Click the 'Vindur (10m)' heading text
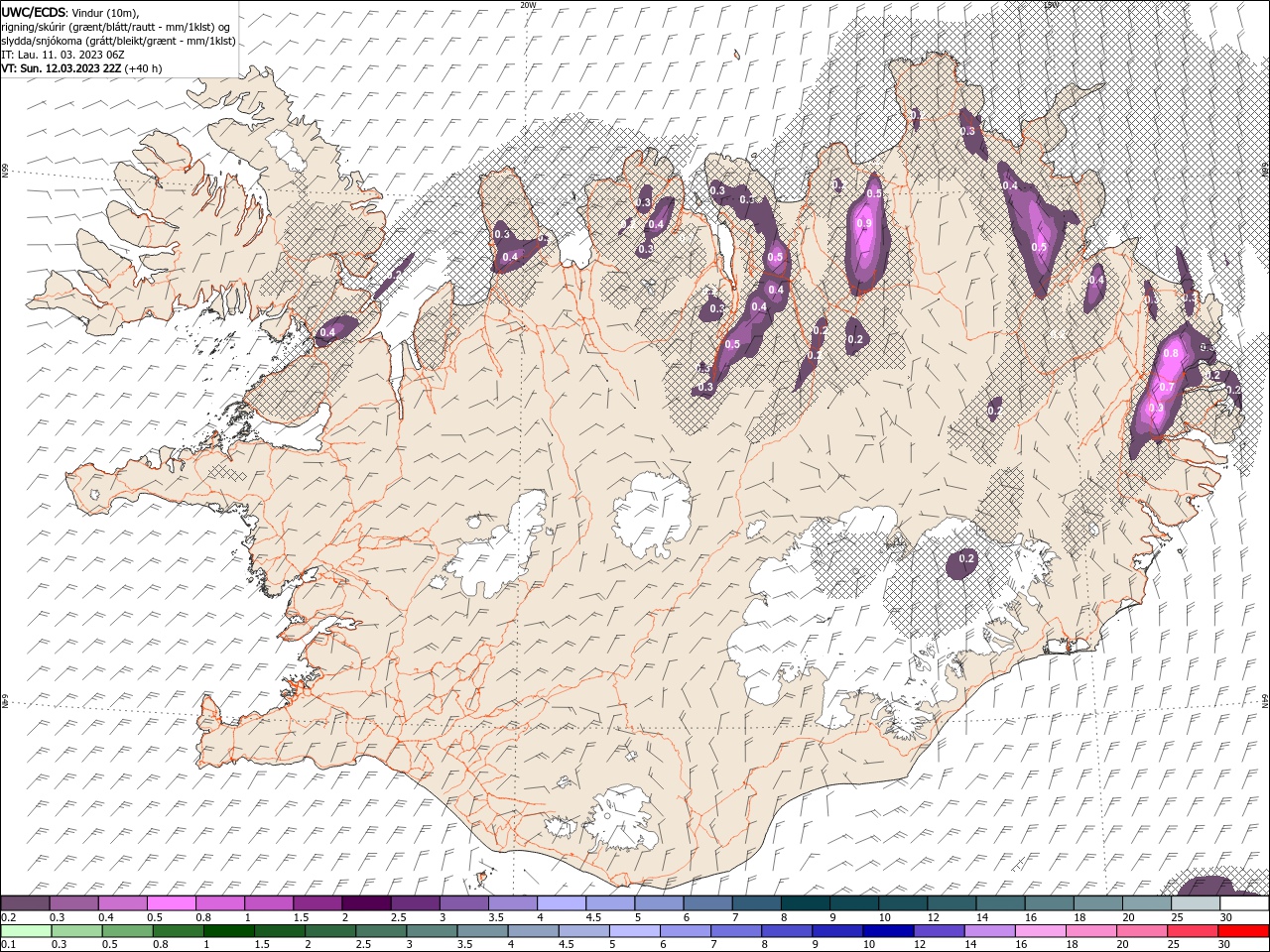This screenshot has width=1270, height=952. [105, 12]
